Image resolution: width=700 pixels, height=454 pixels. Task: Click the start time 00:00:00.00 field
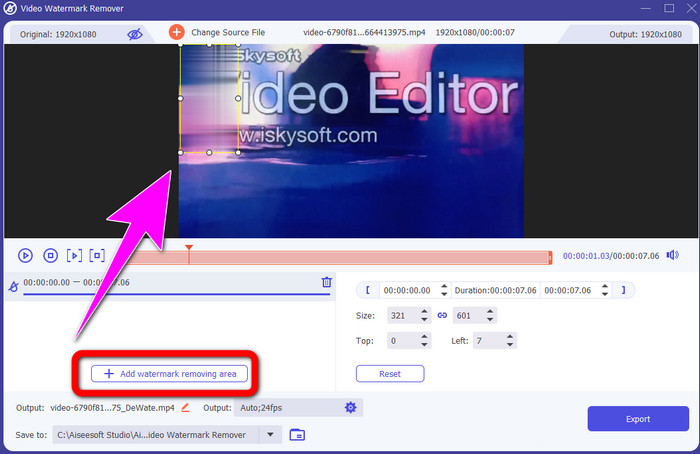tap(409, 290)
